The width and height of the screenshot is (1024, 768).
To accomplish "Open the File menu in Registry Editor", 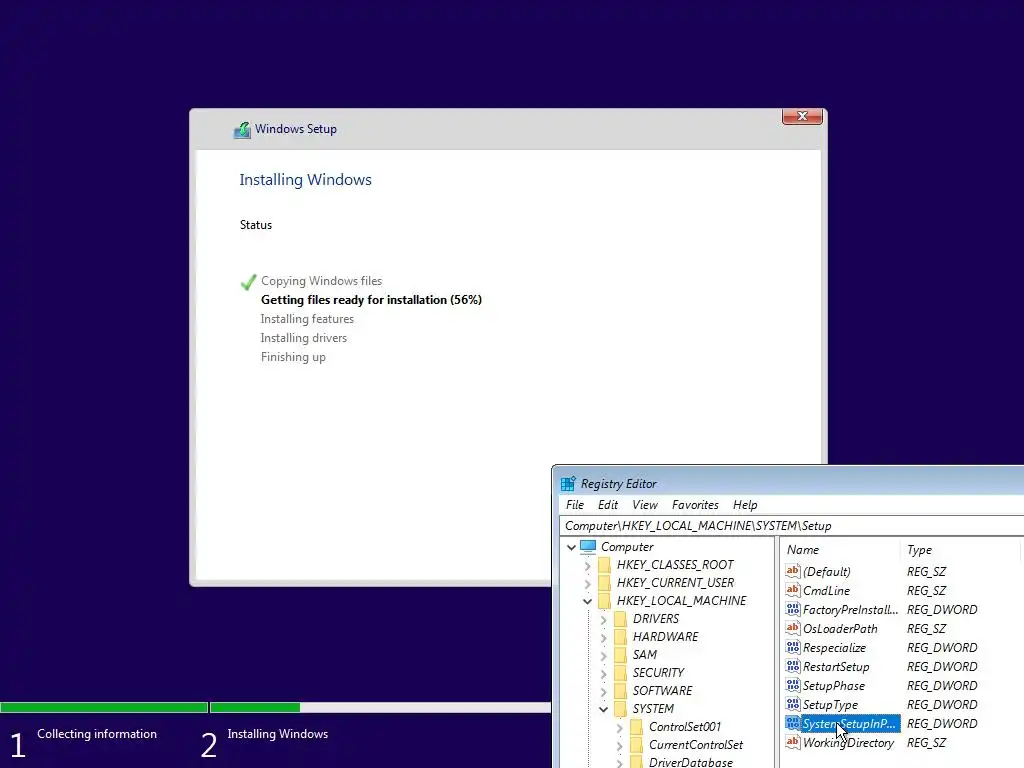I will click(x=575, y=505).
